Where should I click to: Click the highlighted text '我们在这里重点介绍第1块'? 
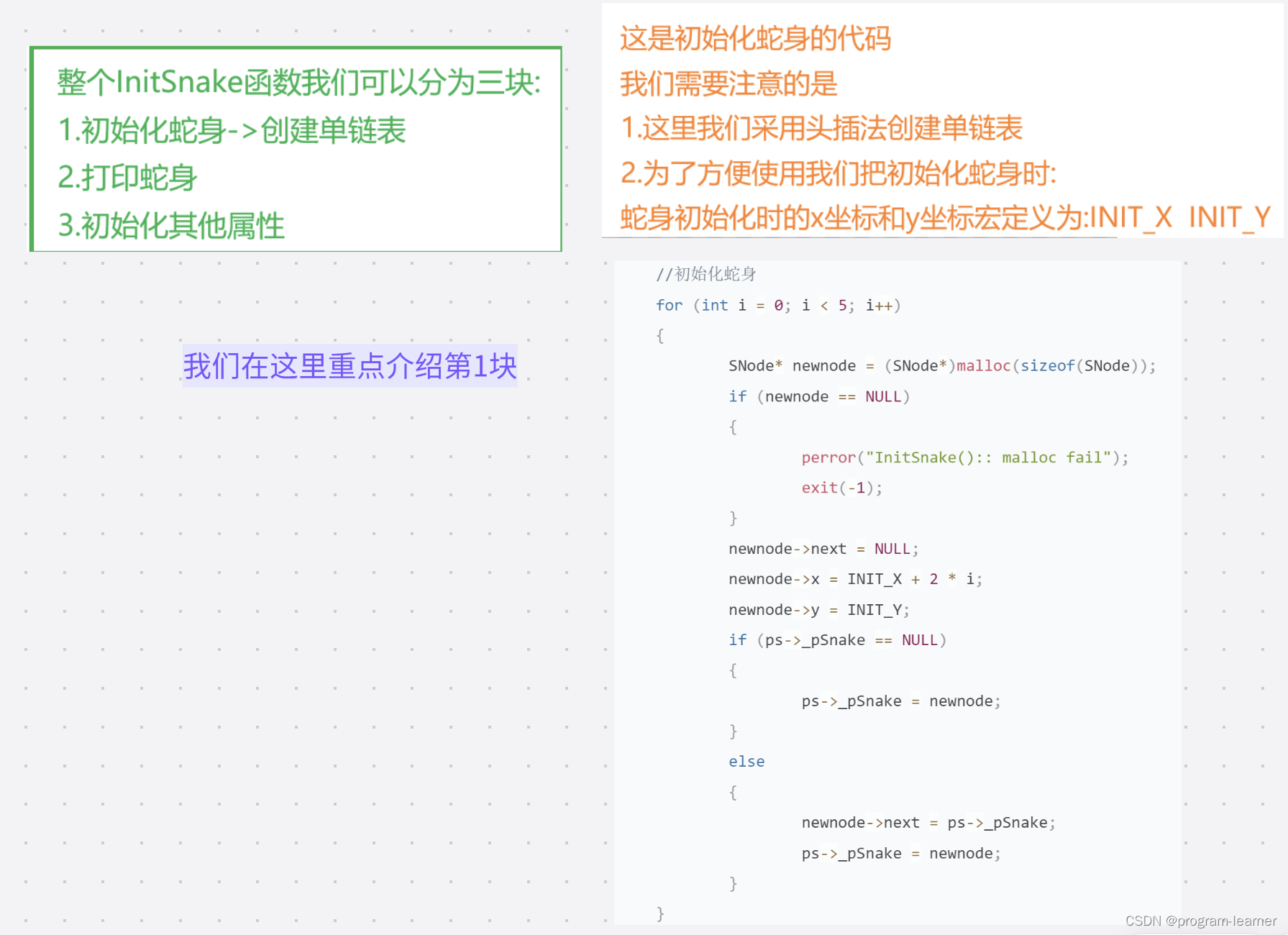coord(350,366)
